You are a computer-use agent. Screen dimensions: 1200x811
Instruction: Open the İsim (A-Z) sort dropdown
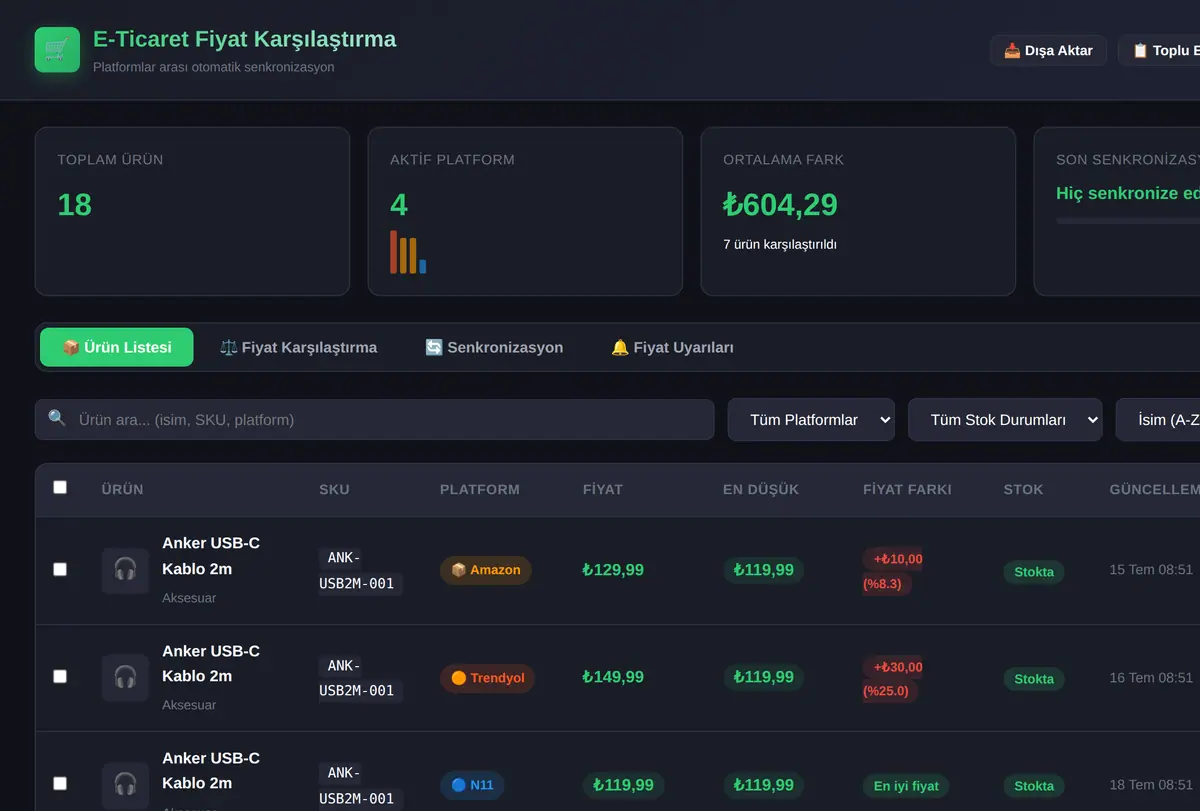(x=1158, y=420)
